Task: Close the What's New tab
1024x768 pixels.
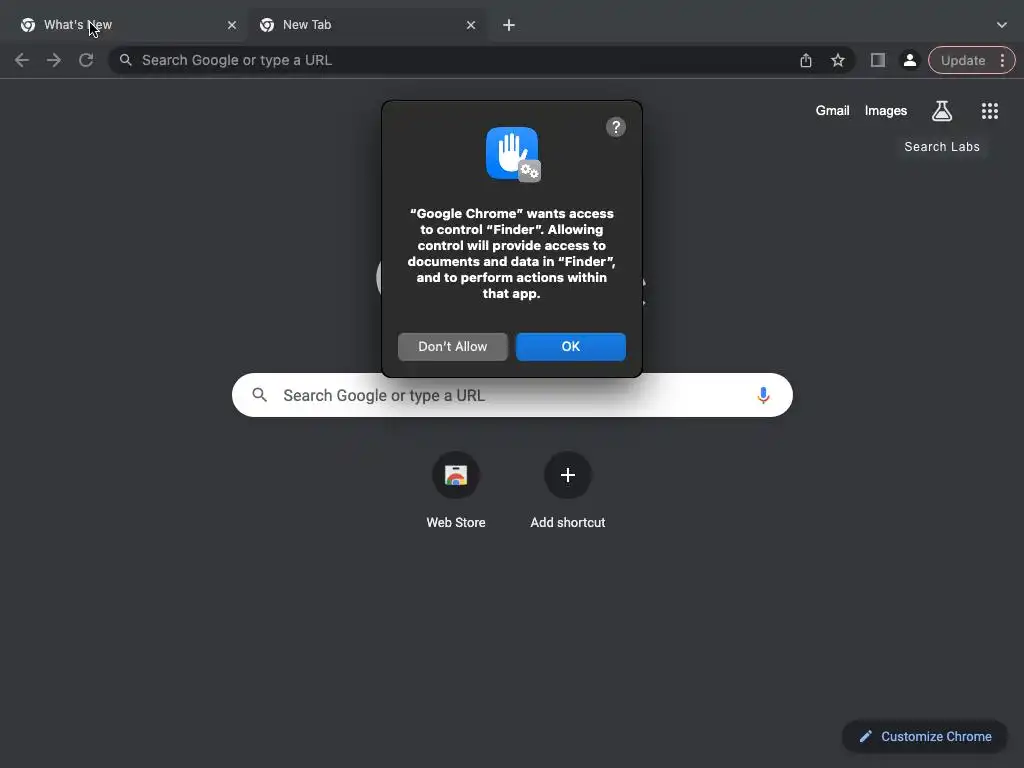Action: [x=232, y=25]
